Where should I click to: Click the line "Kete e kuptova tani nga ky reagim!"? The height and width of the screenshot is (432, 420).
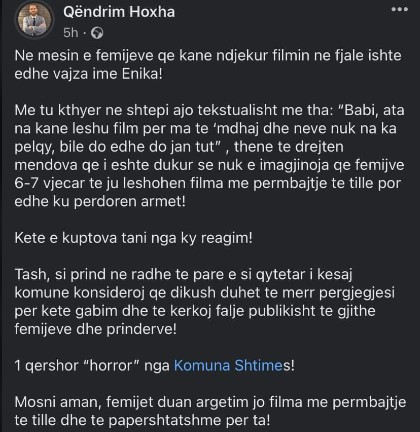(x=133, y=238)
